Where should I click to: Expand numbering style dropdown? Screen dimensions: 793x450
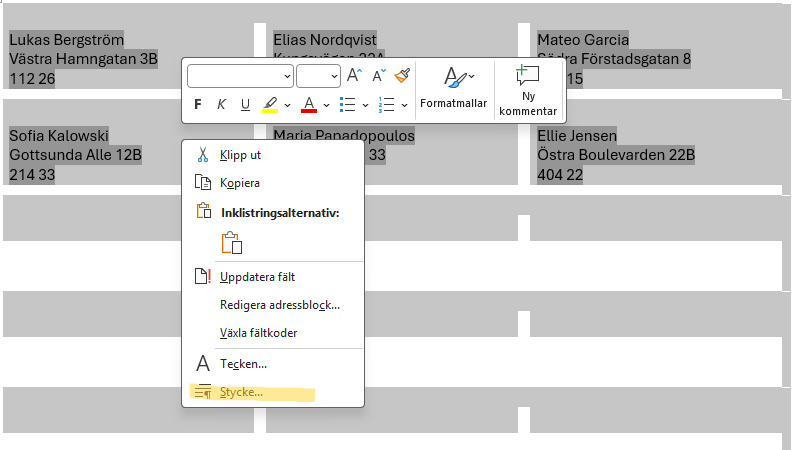404,105
